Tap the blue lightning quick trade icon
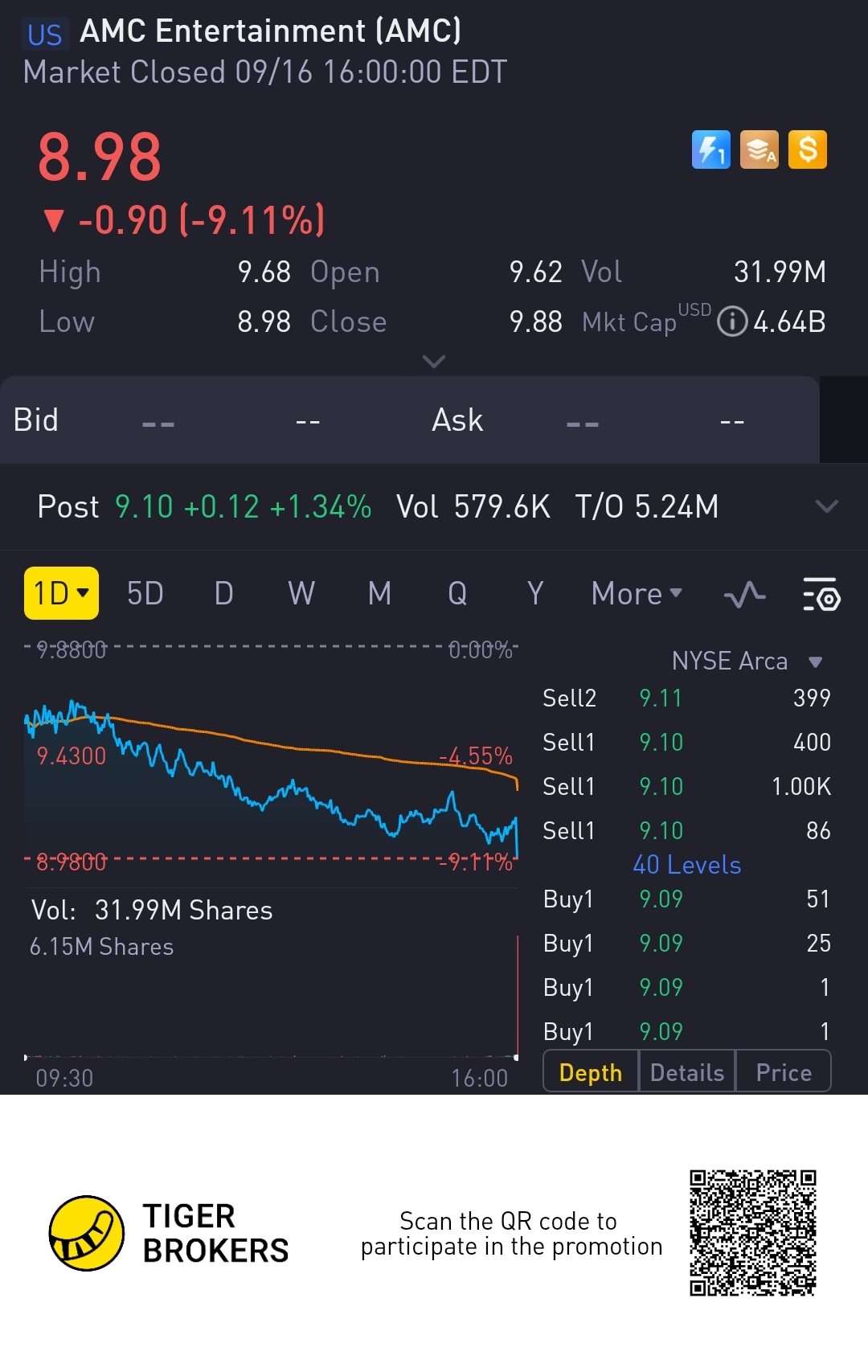This screenshot has height=1372, width=868. point(710,149)
